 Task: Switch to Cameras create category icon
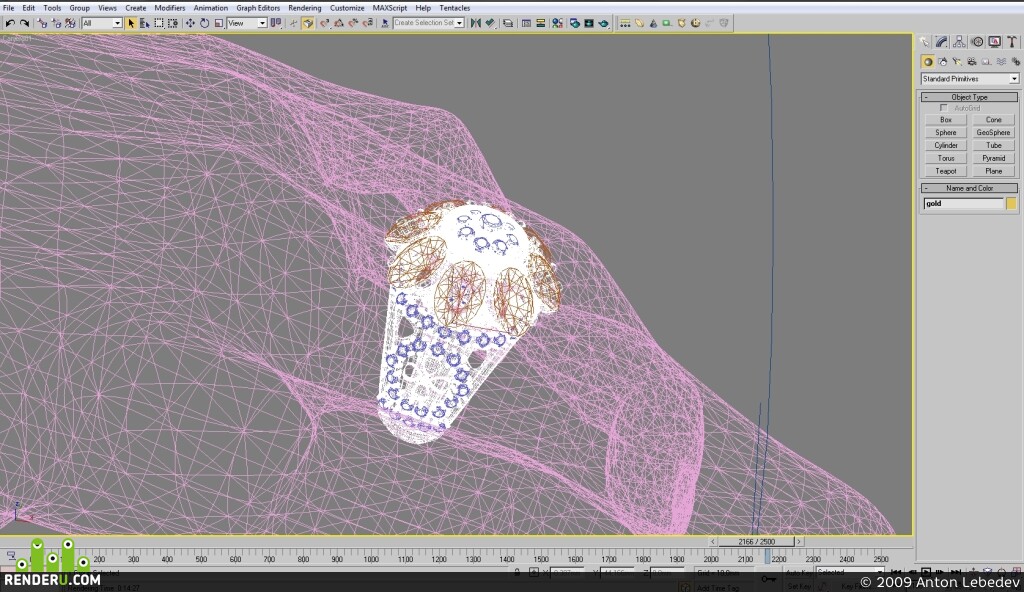972,61
